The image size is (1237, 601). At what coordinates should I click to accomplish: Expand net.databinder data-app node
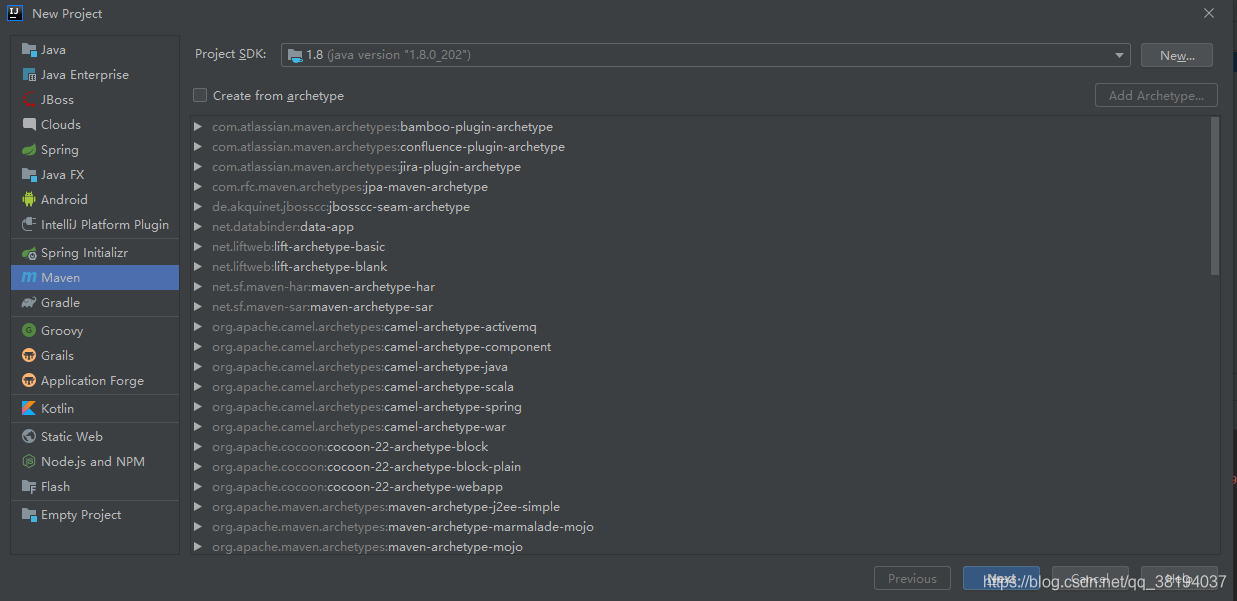tap(198, 227)
